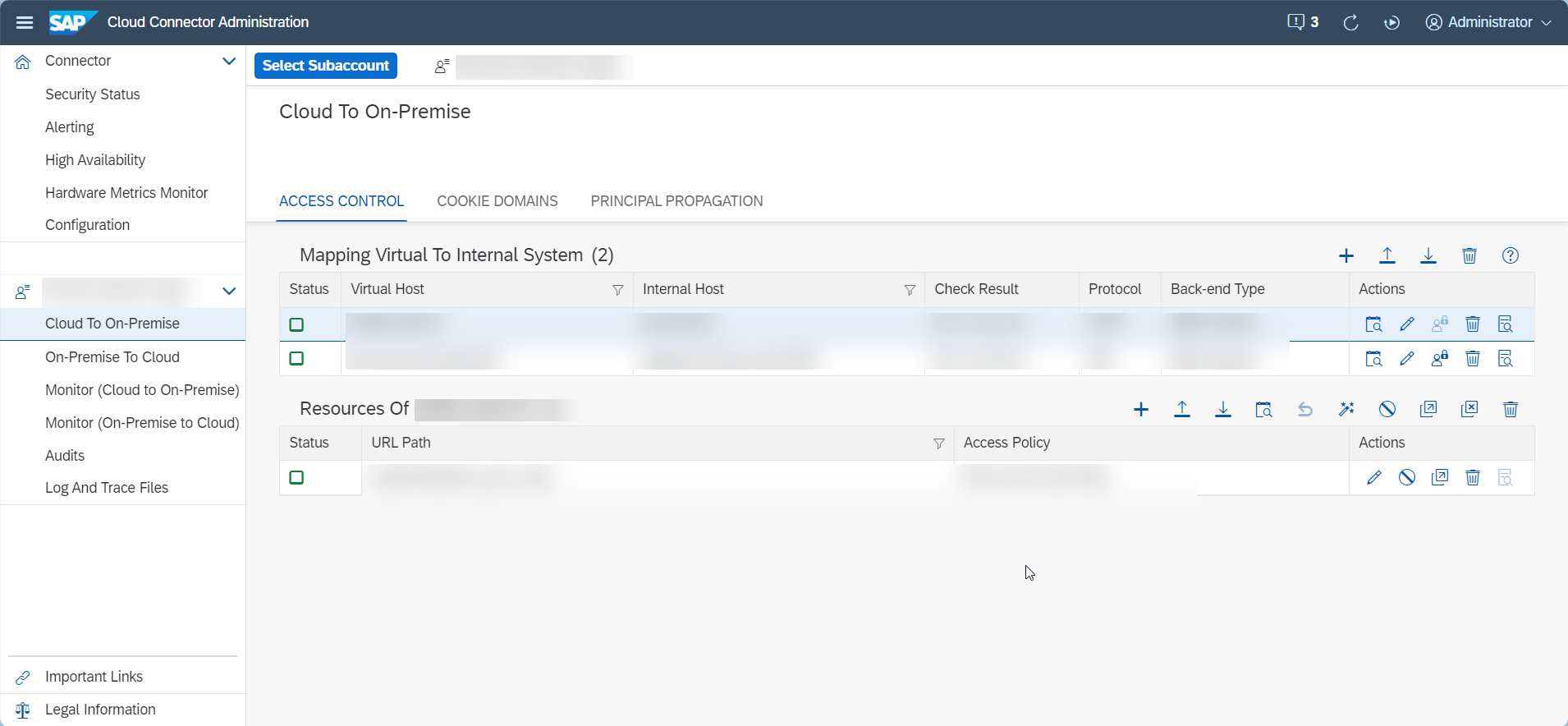The width and height of the screenshot is (1568, 726).
Task: Click the box-with-arrow icon in Resources toolbar
Action: click(x=1428, y=409)
